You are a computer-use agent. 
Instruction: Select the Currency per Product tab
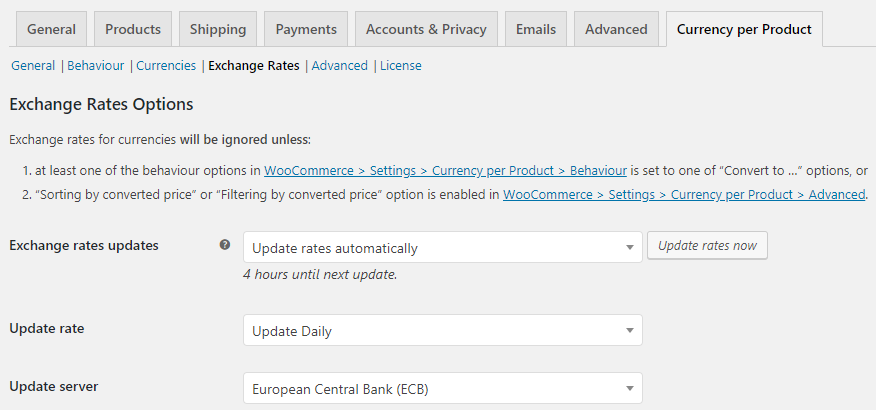click(744, 29)
